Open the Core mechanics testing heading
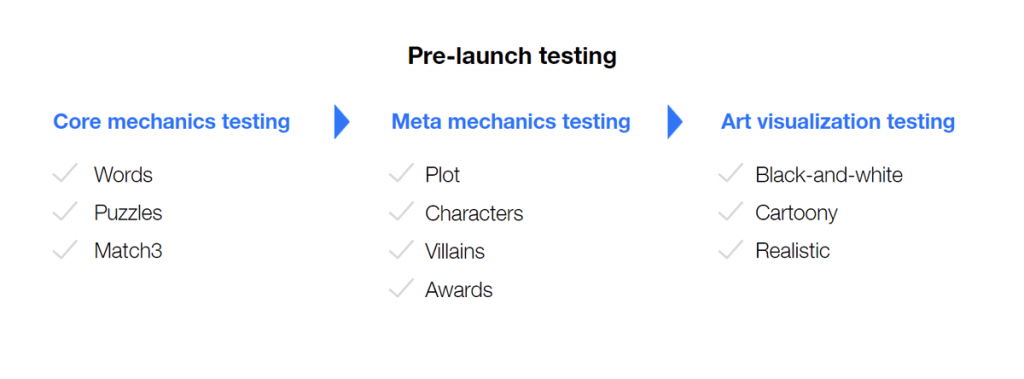 tap(172, 122)
